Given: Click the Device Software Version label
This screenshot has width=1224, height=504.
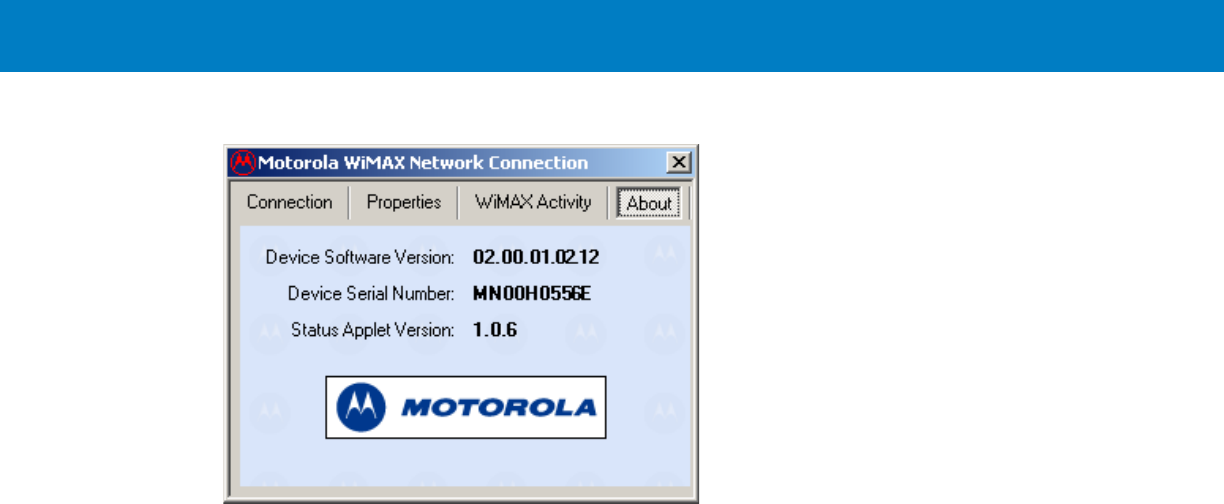Looking at the screenshot, I should pyautogui.click(x=360, y=257).
